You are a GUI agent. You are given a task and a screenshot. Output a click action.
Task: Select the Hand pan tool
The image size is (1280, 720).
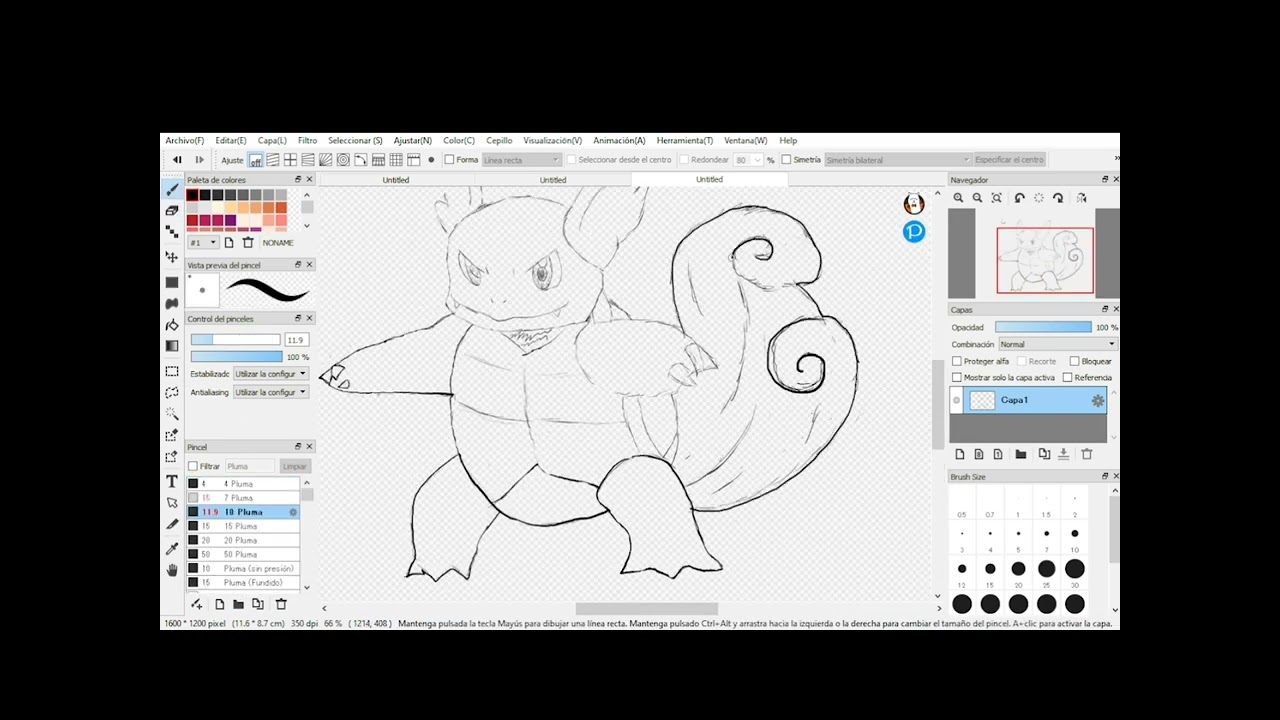click(172, 570)
